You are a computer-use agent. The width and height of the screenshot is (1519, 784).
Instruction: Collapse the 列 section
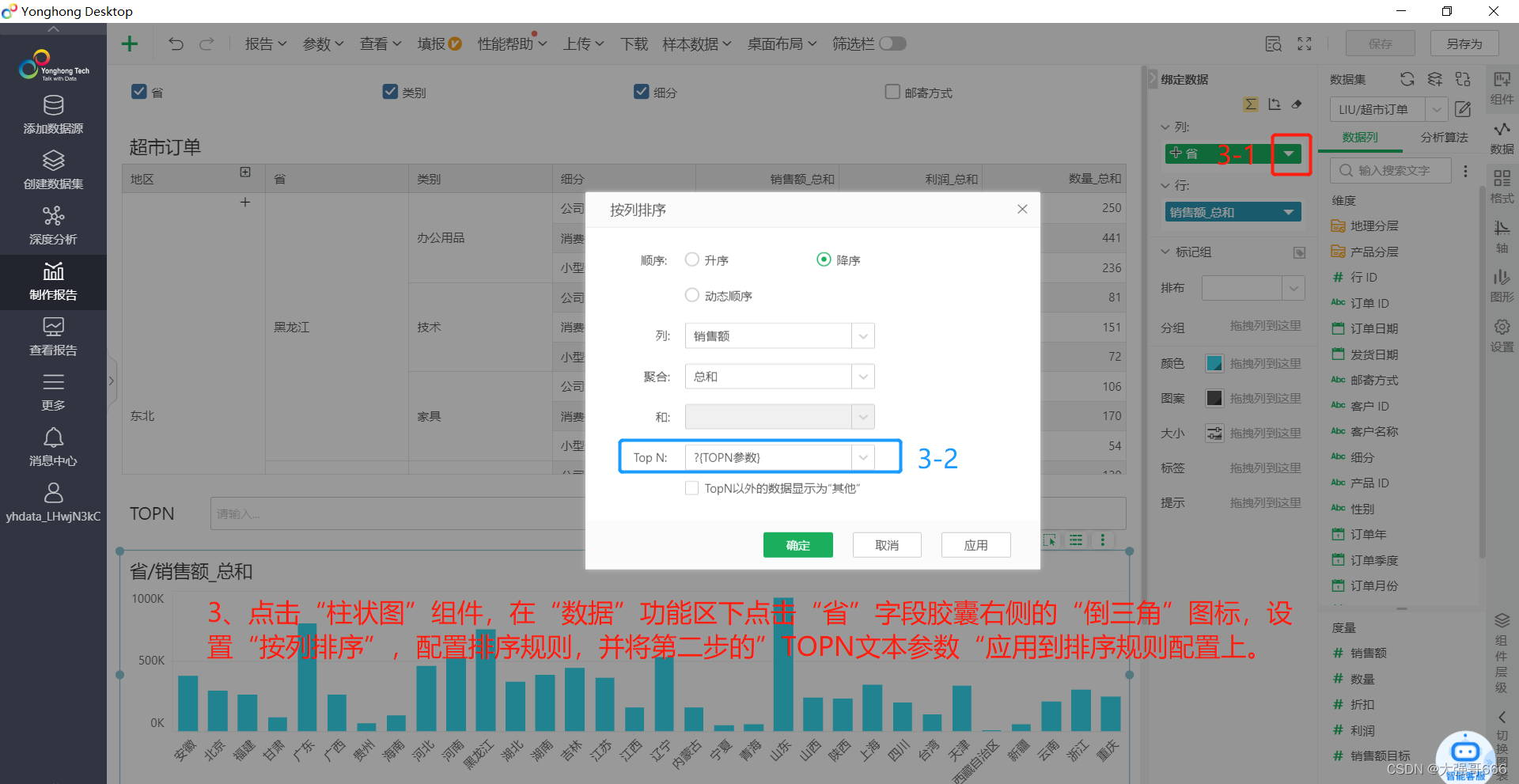point(1165,127)
